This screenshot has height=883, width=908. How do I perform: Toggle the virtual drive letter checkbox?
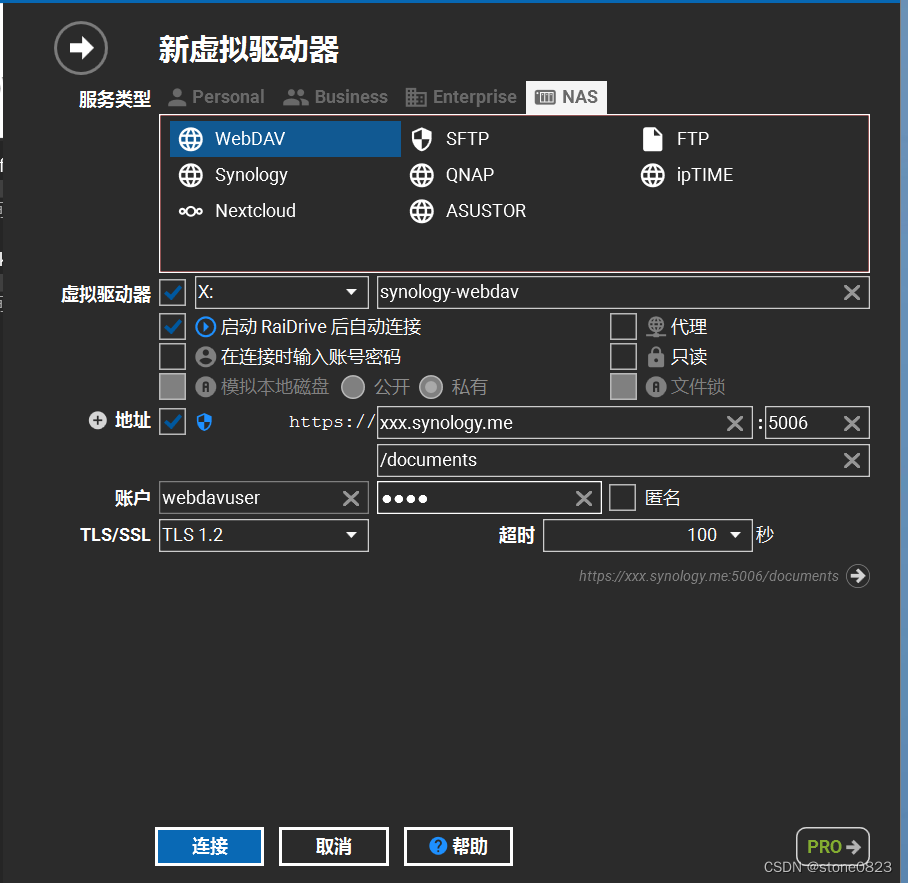(x=173, y=292)
